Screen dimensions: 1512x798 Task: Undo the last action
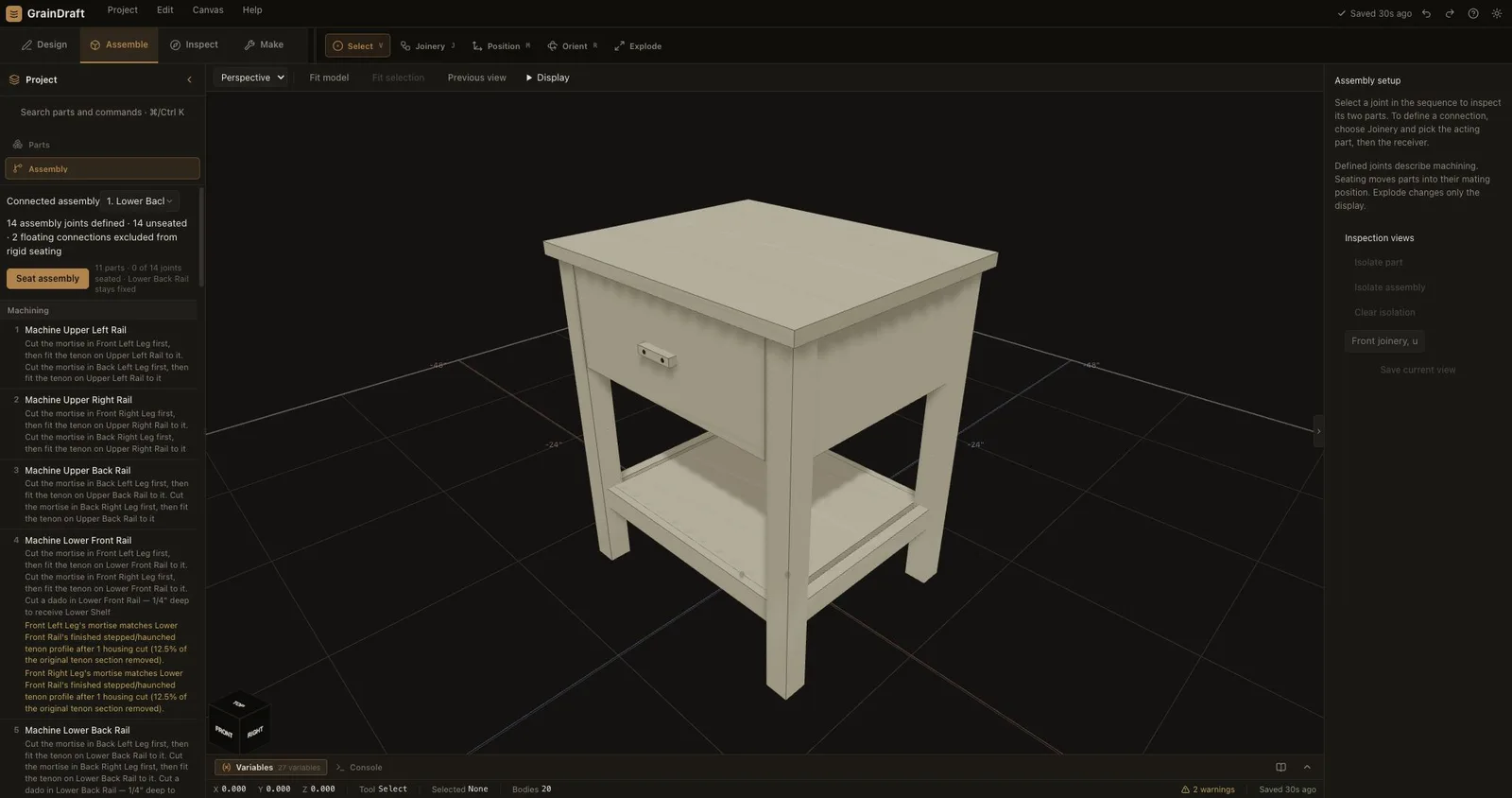1426,13
